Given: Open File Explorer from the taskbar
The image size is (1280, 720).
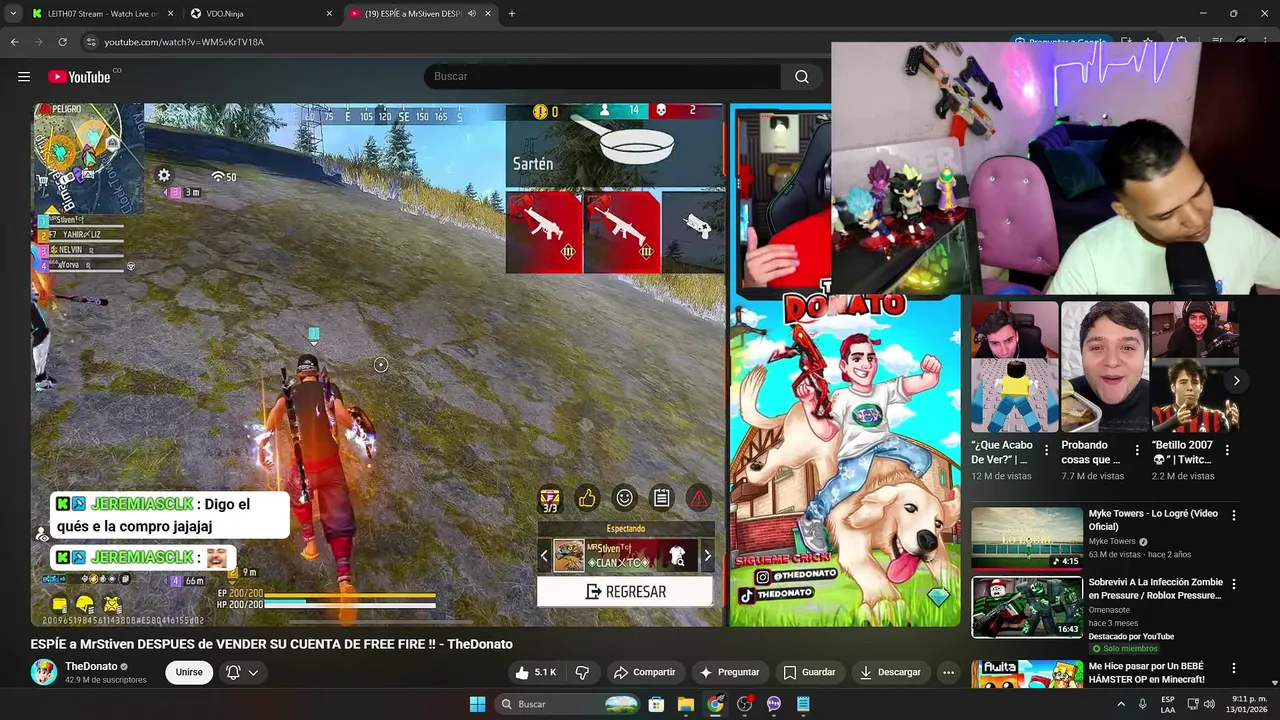Looking at the screenshot, I should [686, 704].
